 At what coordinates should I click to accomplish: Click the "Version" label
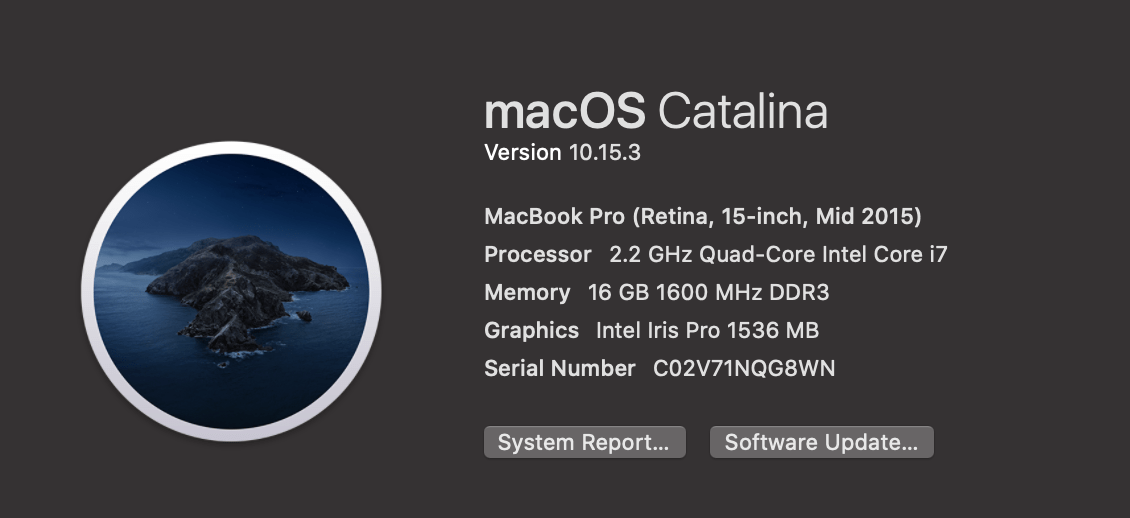click(522, 153)
